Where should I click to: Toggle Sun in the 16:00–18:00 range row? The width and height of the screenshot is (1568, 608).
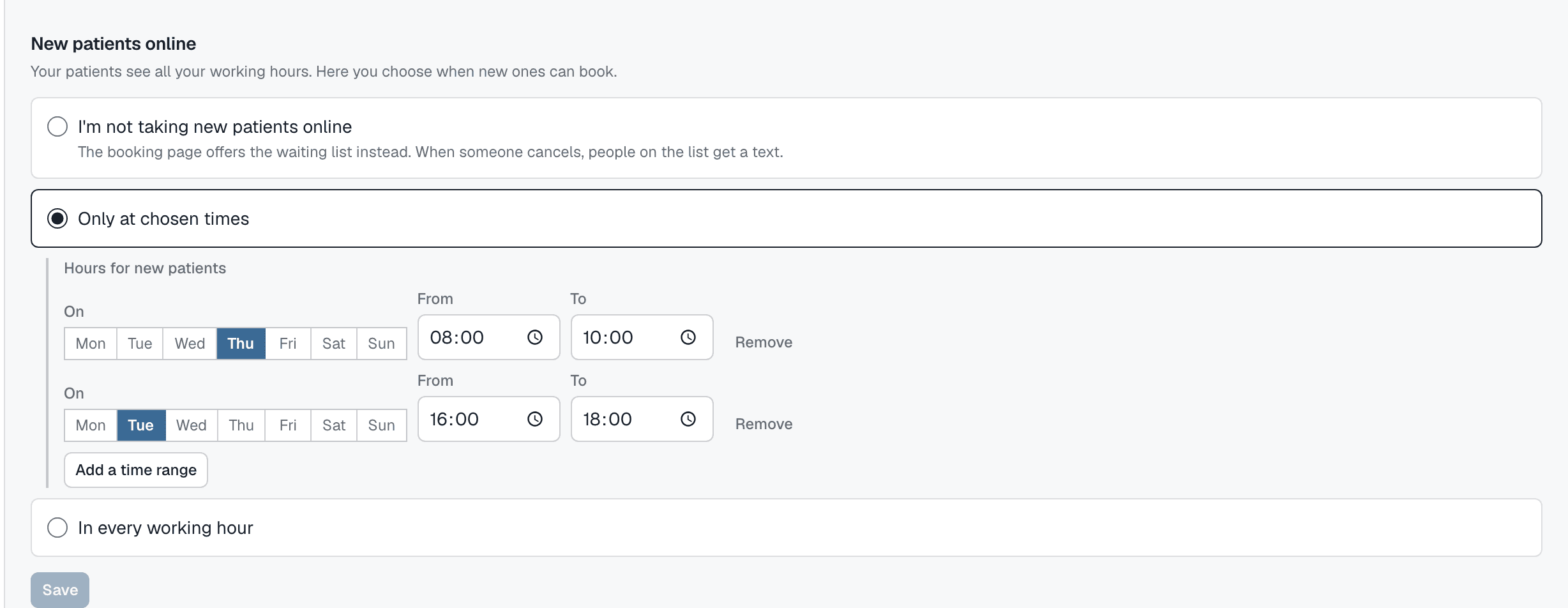[381, 425]
